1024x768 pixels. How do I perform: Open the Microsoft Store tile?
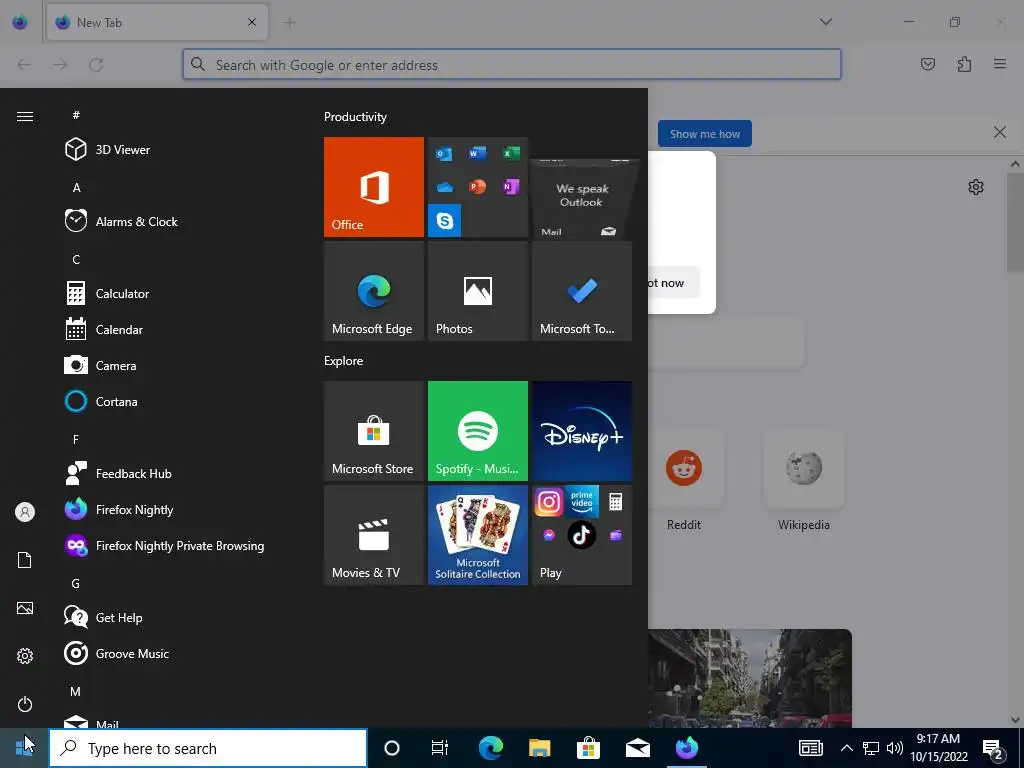[374, 431]
